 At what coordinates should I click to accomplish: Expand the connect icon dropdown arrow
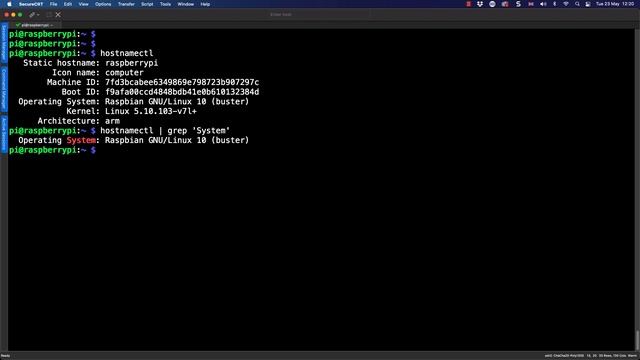pyautogui.click(x=38, y=15)
